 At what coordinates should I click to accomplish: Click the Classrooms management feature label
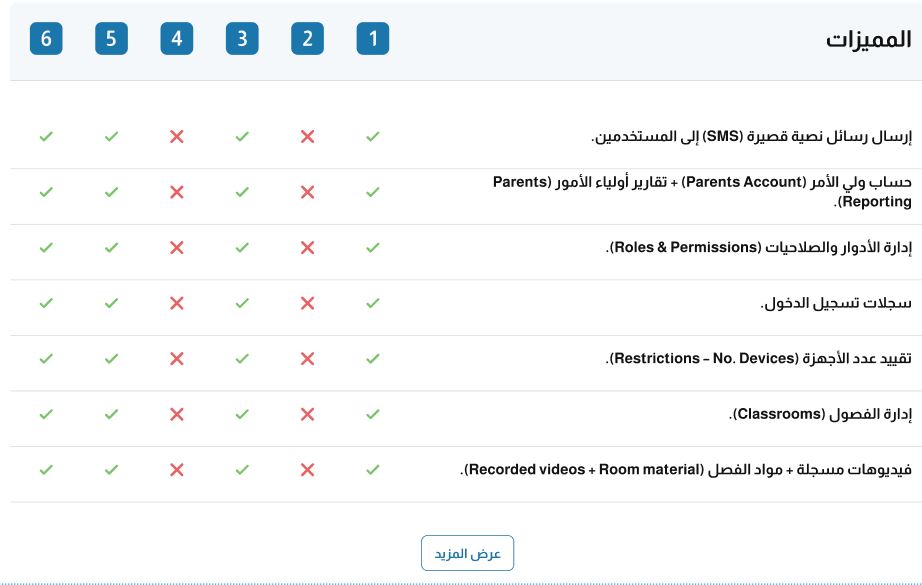point(820,414)
